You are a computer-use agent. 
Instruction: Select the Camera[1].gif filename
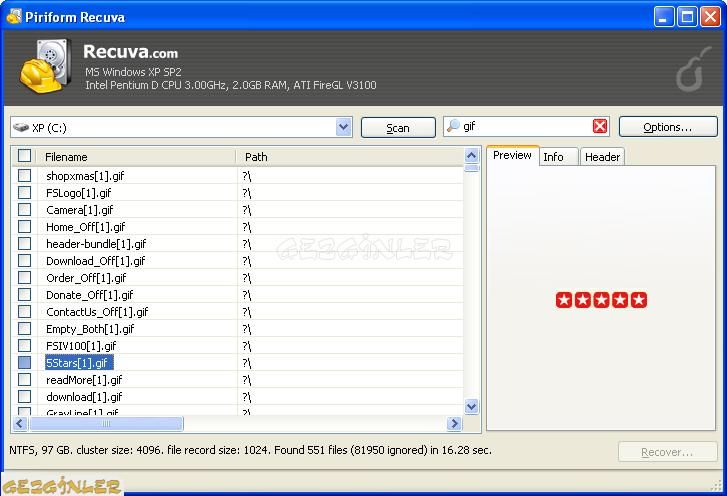pos(80,210)
